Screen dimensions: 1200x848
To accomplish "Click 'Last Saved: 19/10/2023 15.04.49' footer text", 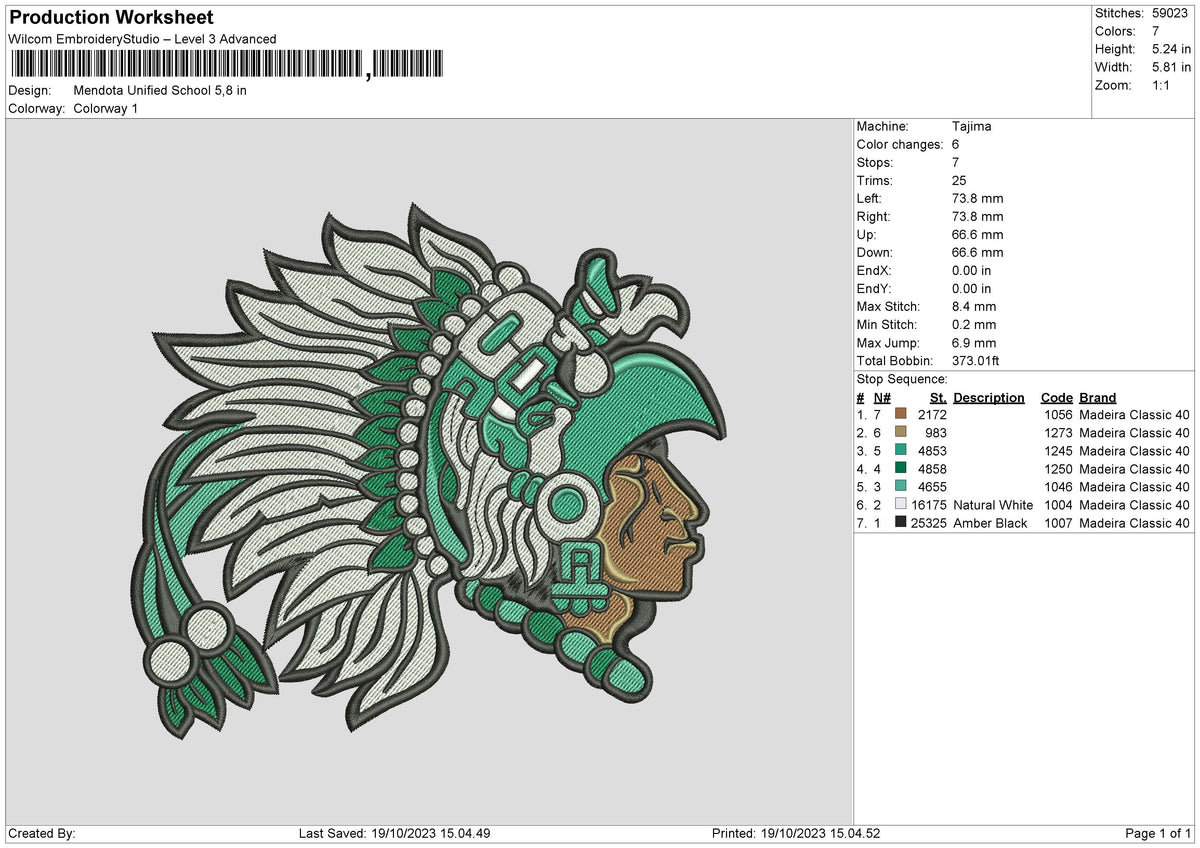I will click(x=394, y=834).
